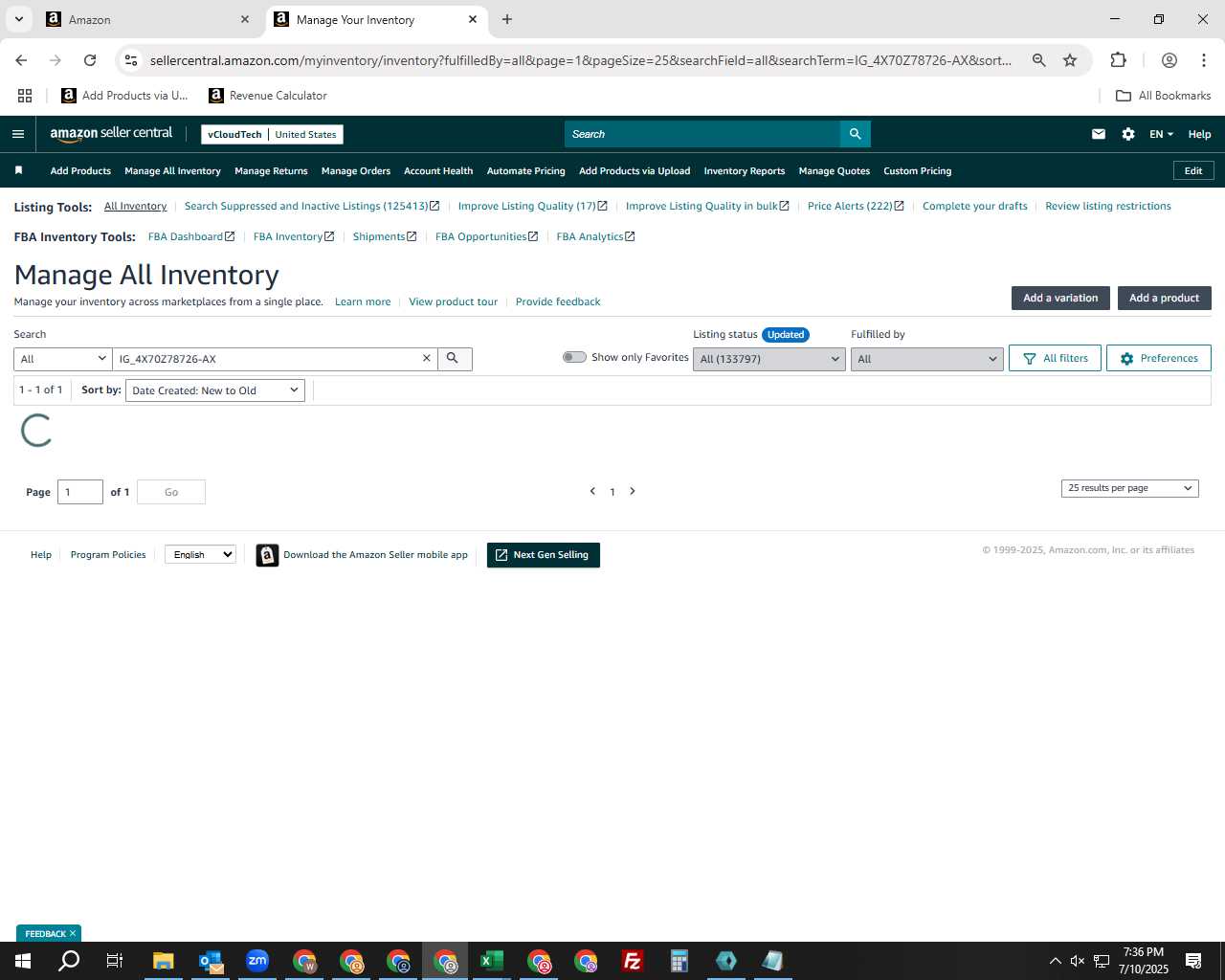Open Revenue Calculator bookmark
Screen dimensions: 1225x980
coord(268,96)
